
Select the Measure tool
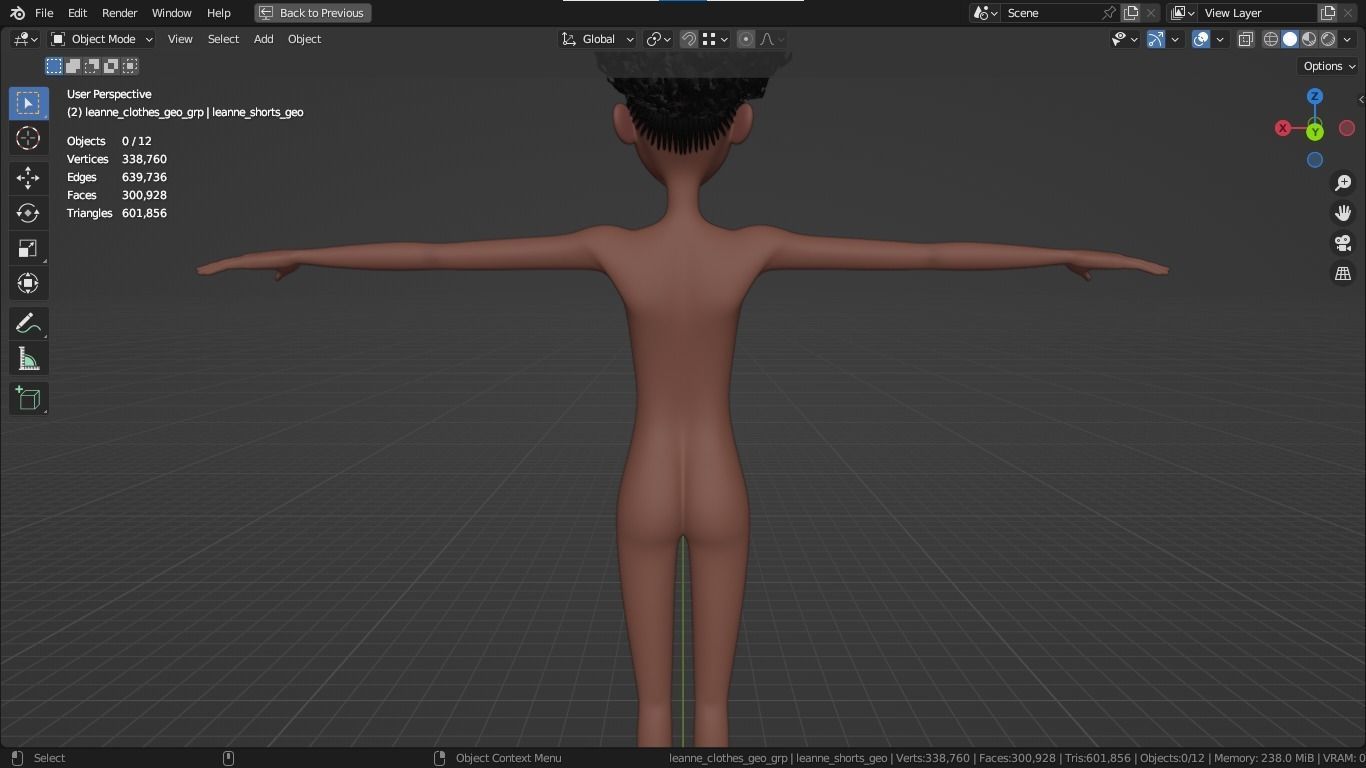click(28, 359)
